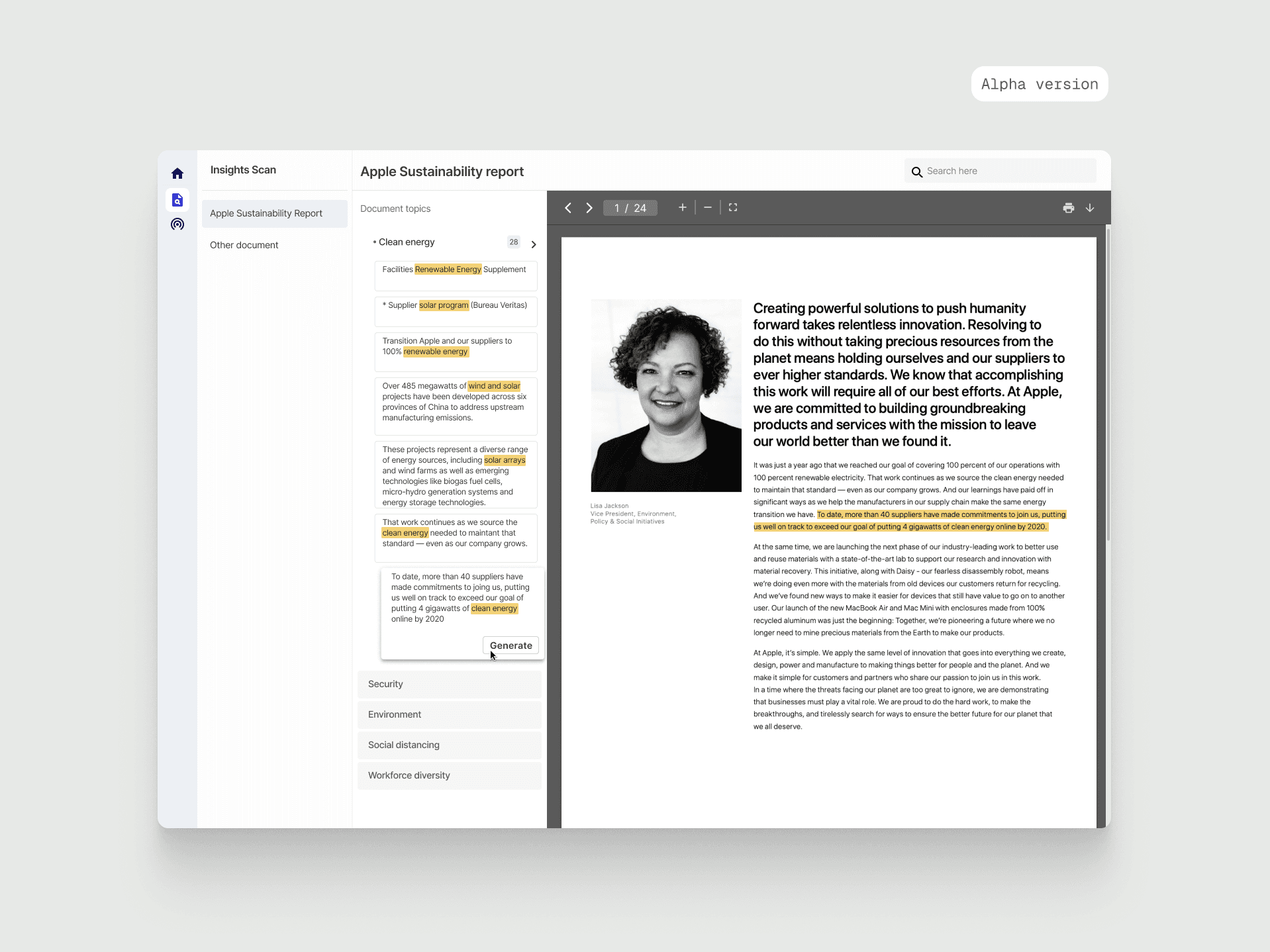Go to the Home icon in sidebar
Image resolution: width=1270 pixels, height=952 pixels.
[177, 173]
